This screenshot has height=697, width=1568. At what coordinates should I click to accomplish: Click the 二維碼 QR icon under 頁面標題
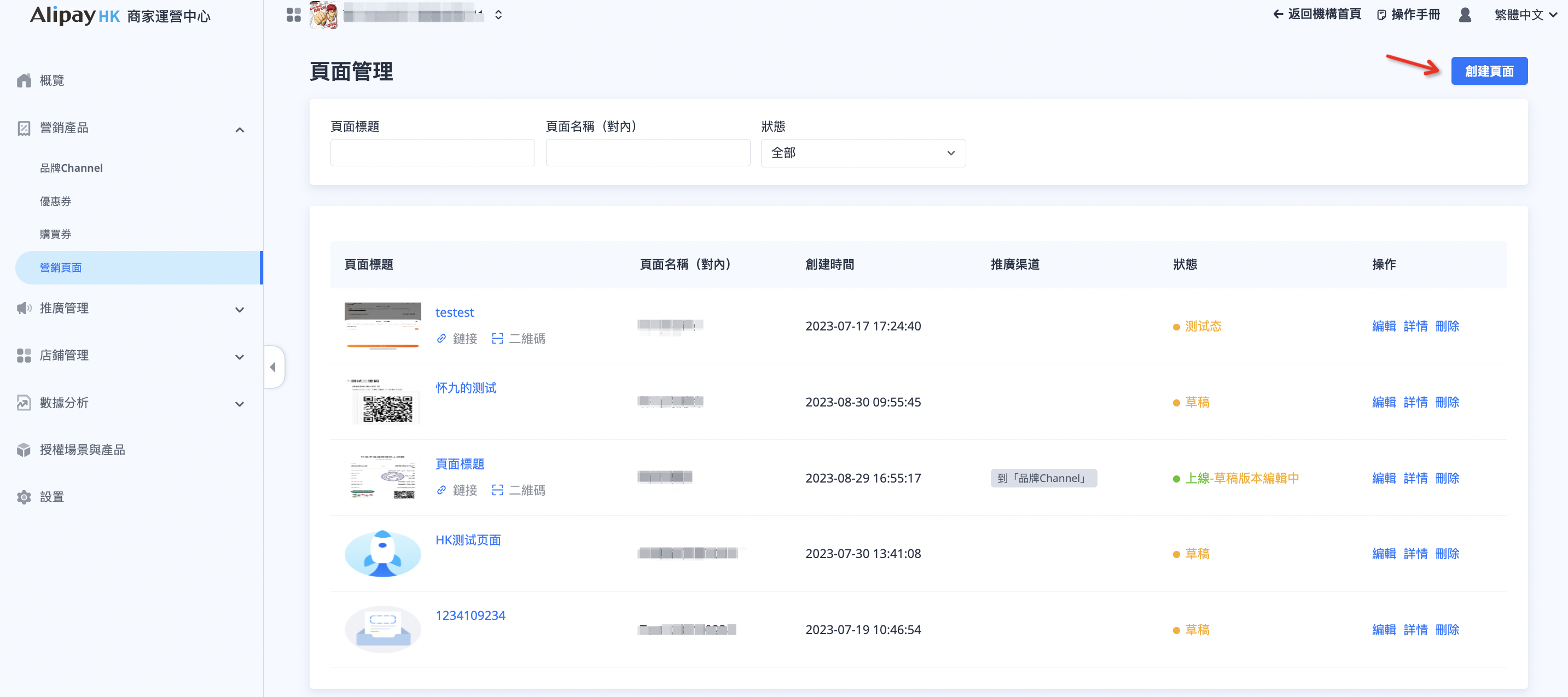(497, 490)
